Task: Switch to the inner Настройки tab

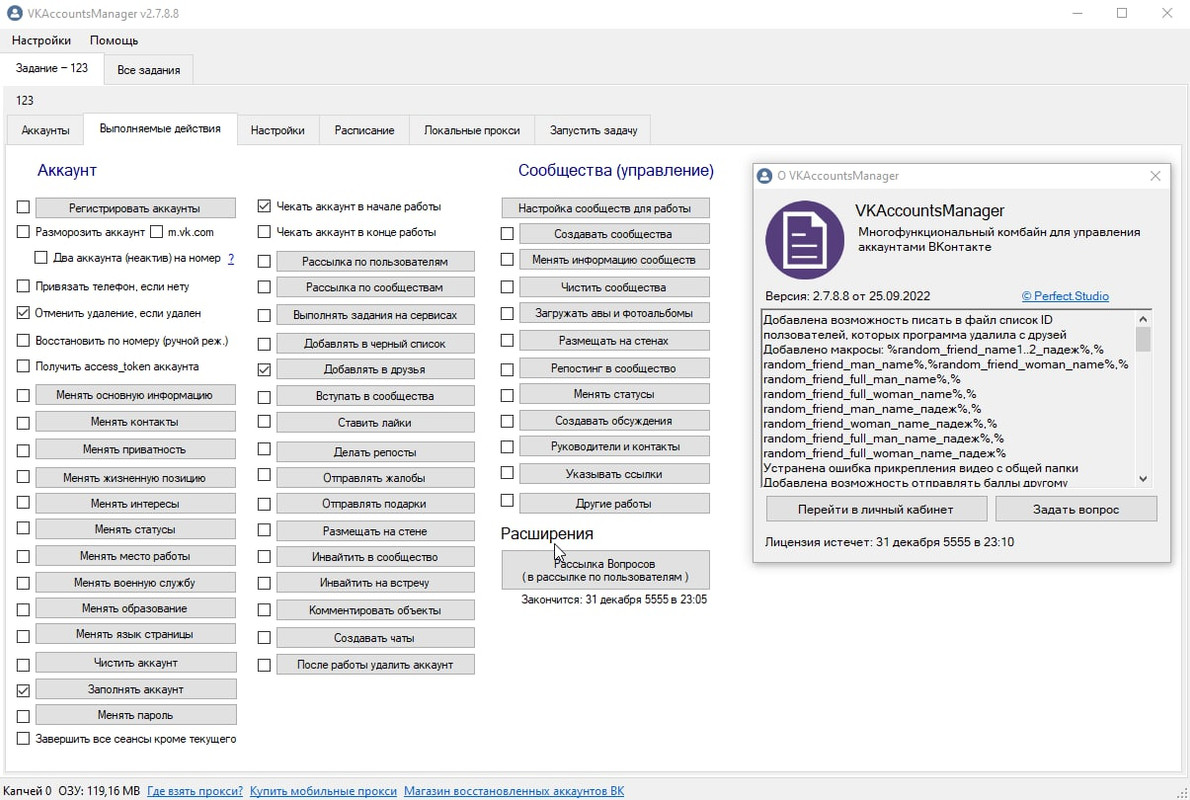Action: coord(278,130)
